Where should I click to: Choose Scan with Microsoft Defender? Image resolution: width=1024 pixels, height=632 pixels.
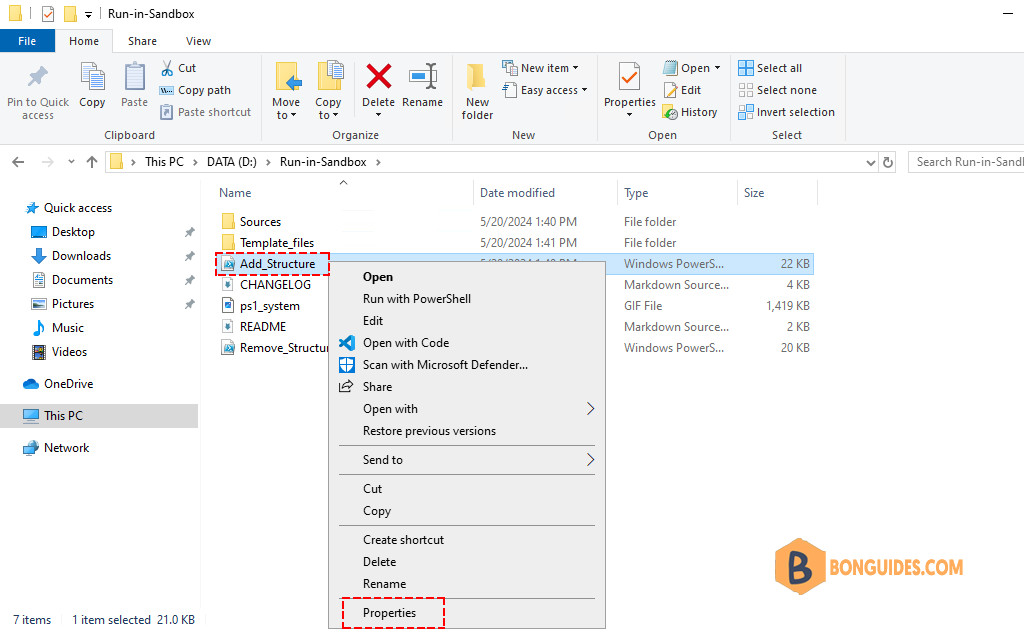point(445,365)
